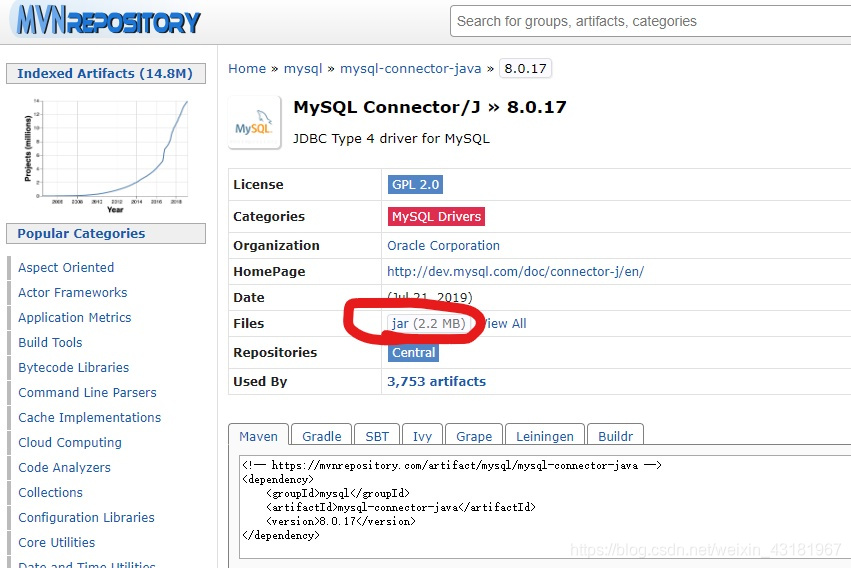Viewport: 851px width, 568px height.
Task: Click the 8.0.17 version breadcrumb
Action: coord(525,69)
